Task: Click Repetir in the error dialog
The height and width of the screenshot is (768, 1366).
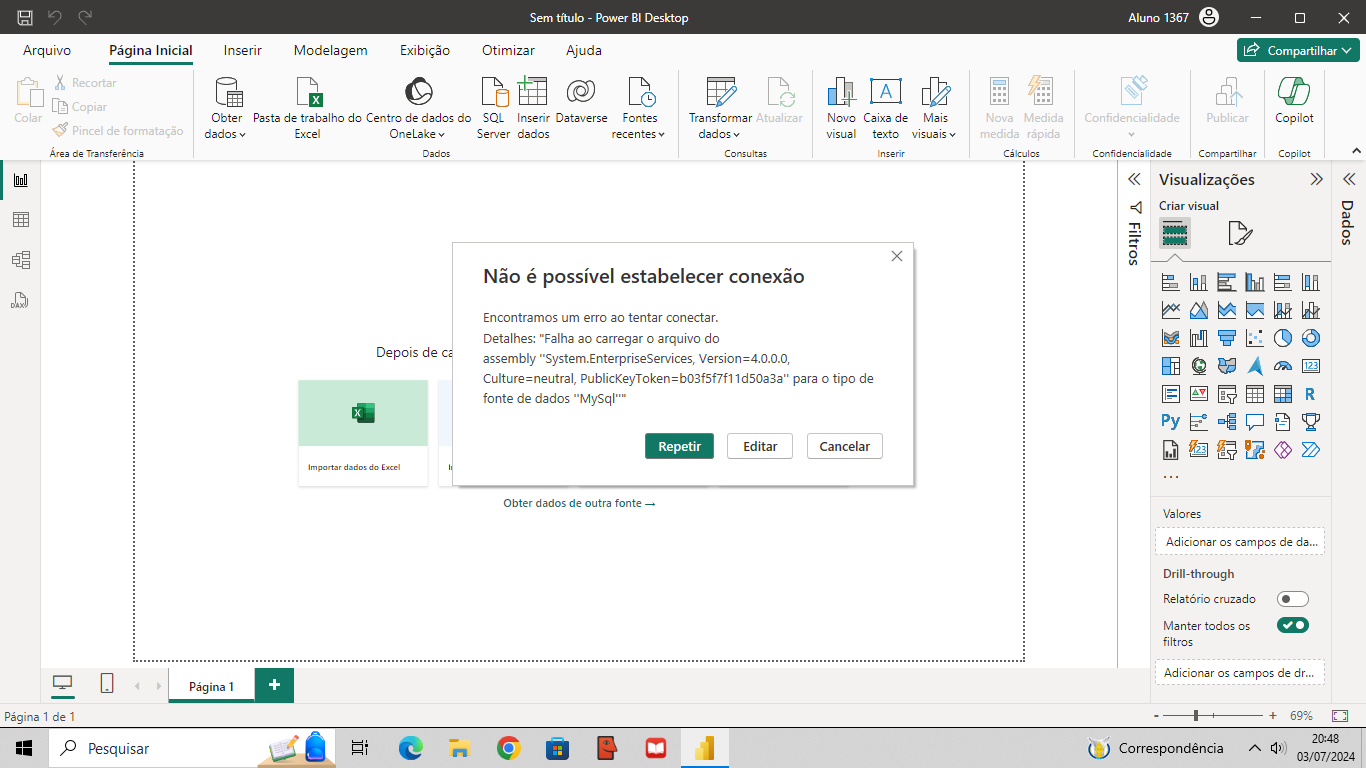Action: 679,446
